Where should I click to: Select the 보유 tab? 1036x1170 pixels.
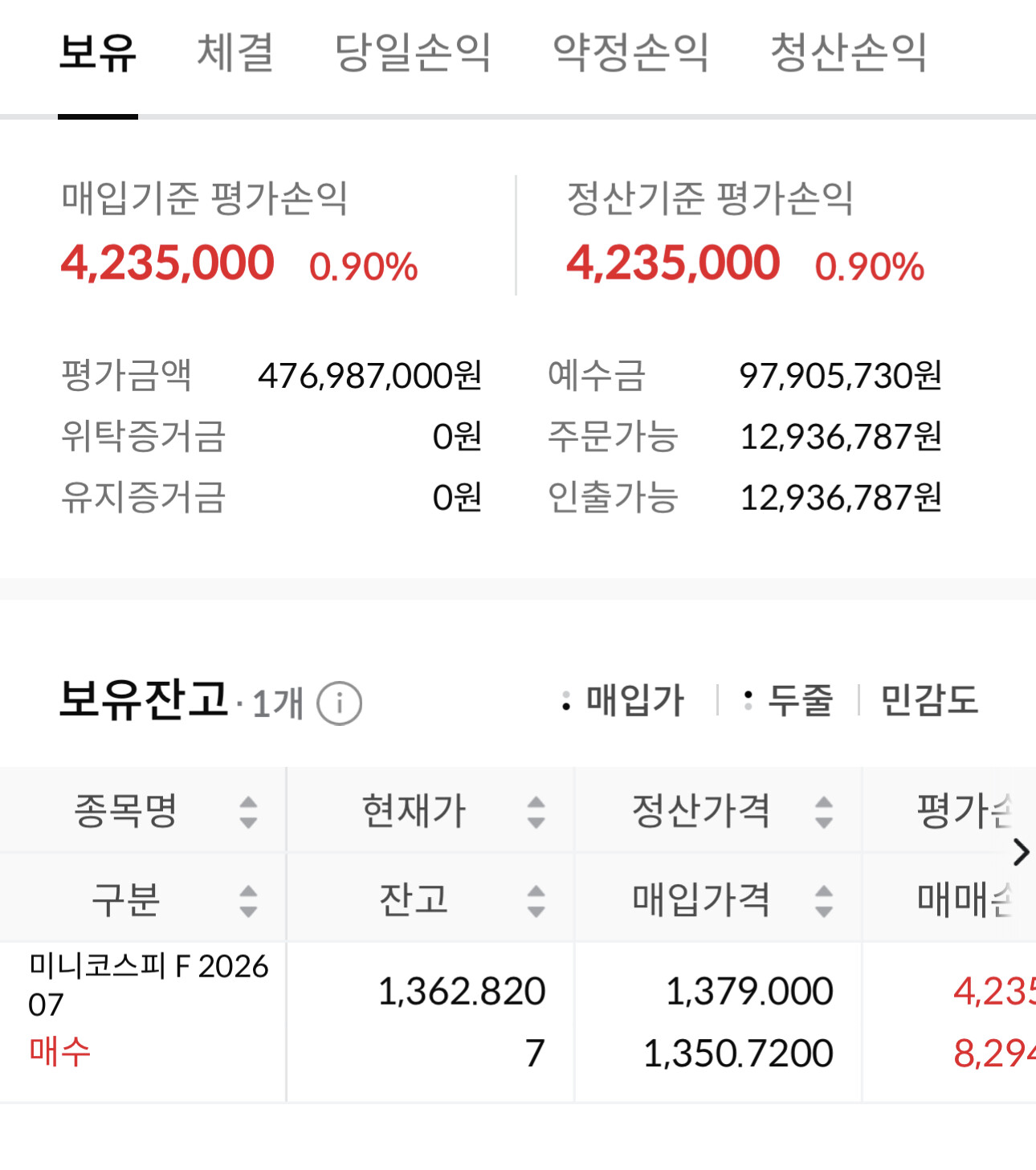(x=98, y=53)
